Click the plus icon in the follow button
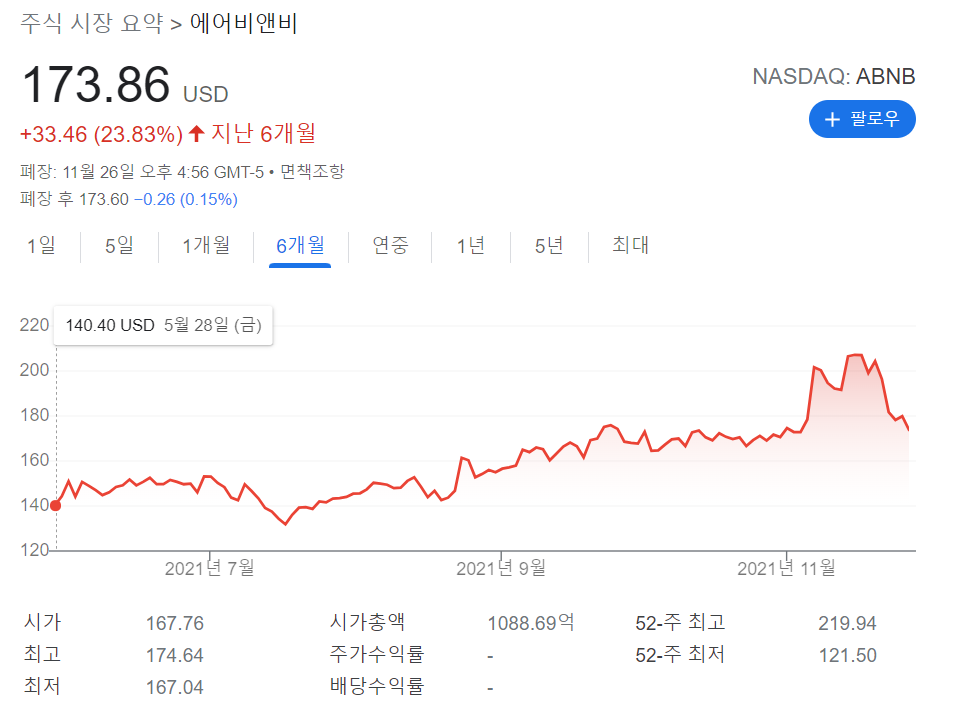The width and height of the screenshot is (973, 714). pyautogui.click(x=832, y=119)
